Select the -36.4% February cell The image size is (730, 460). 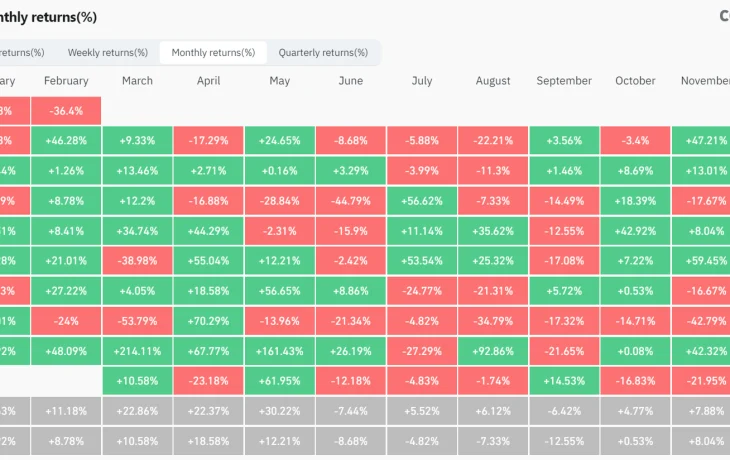(x=66, y=111)
